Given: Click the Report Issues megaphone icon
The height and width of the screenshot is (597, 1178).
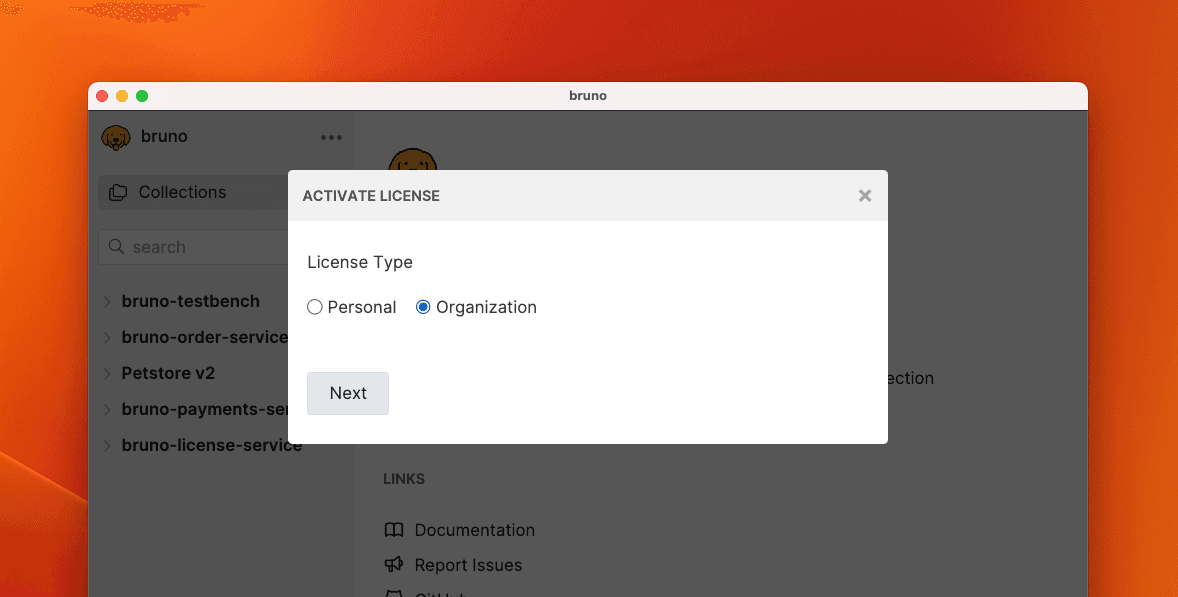Looking at the screenshot, I should 394,565.
